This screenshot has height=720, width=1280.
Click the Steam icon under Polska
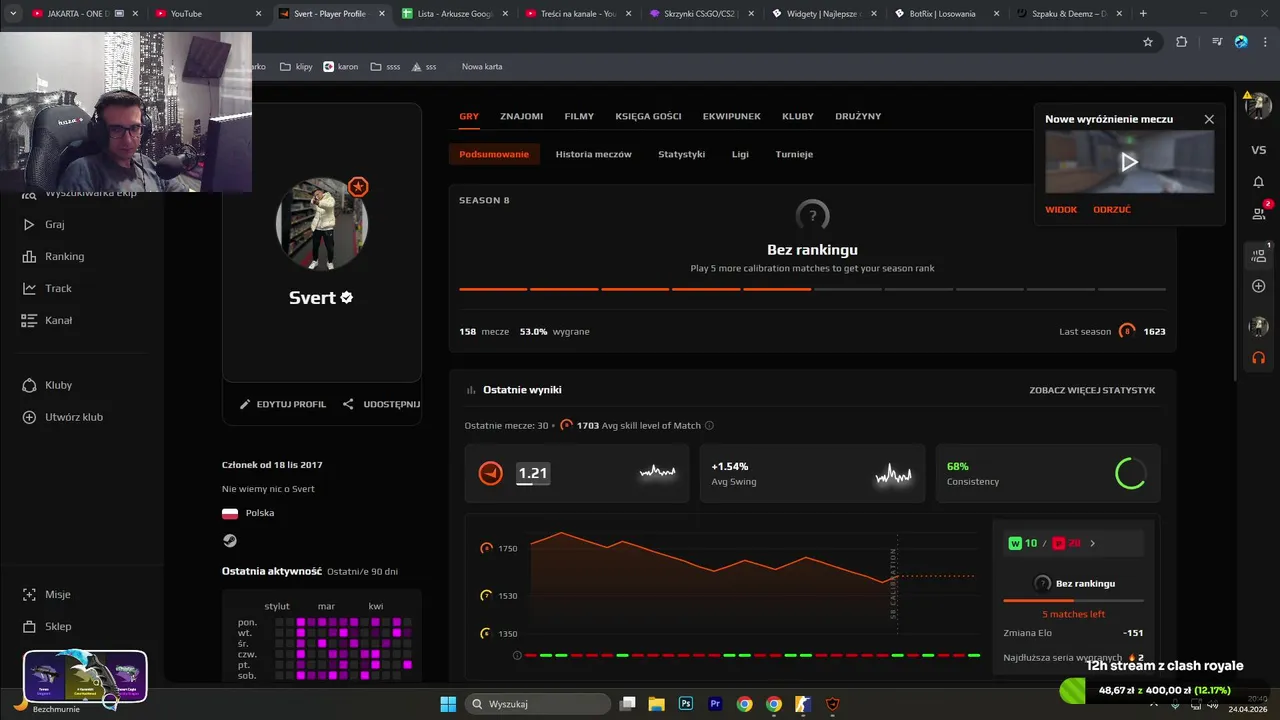[x=230, y=540]
